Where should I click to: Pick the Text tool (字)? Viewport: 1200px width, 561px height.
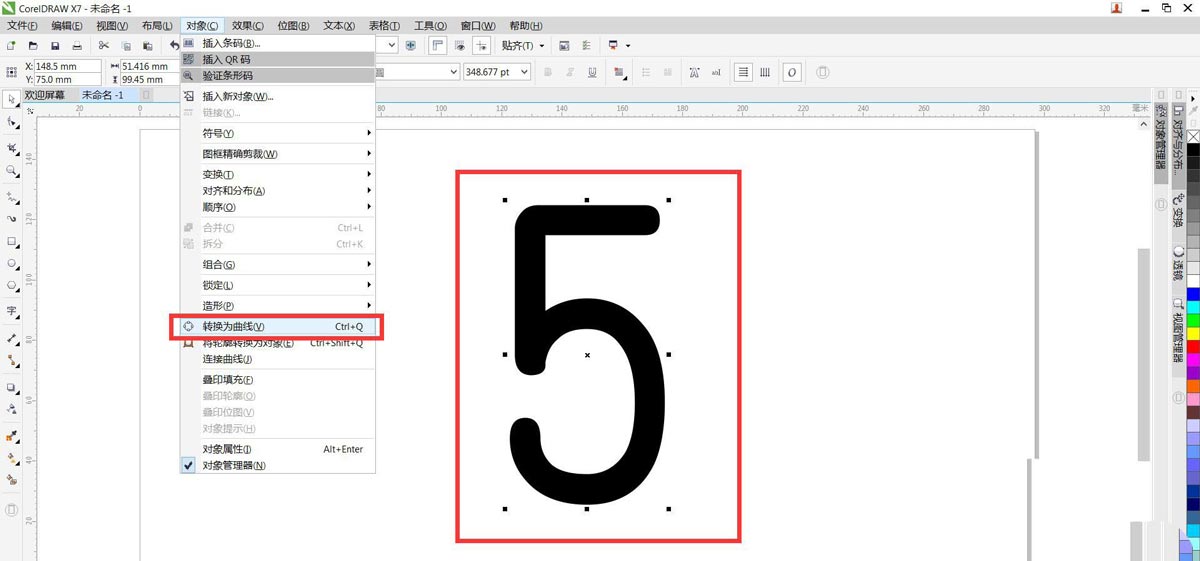click(11, 311)
